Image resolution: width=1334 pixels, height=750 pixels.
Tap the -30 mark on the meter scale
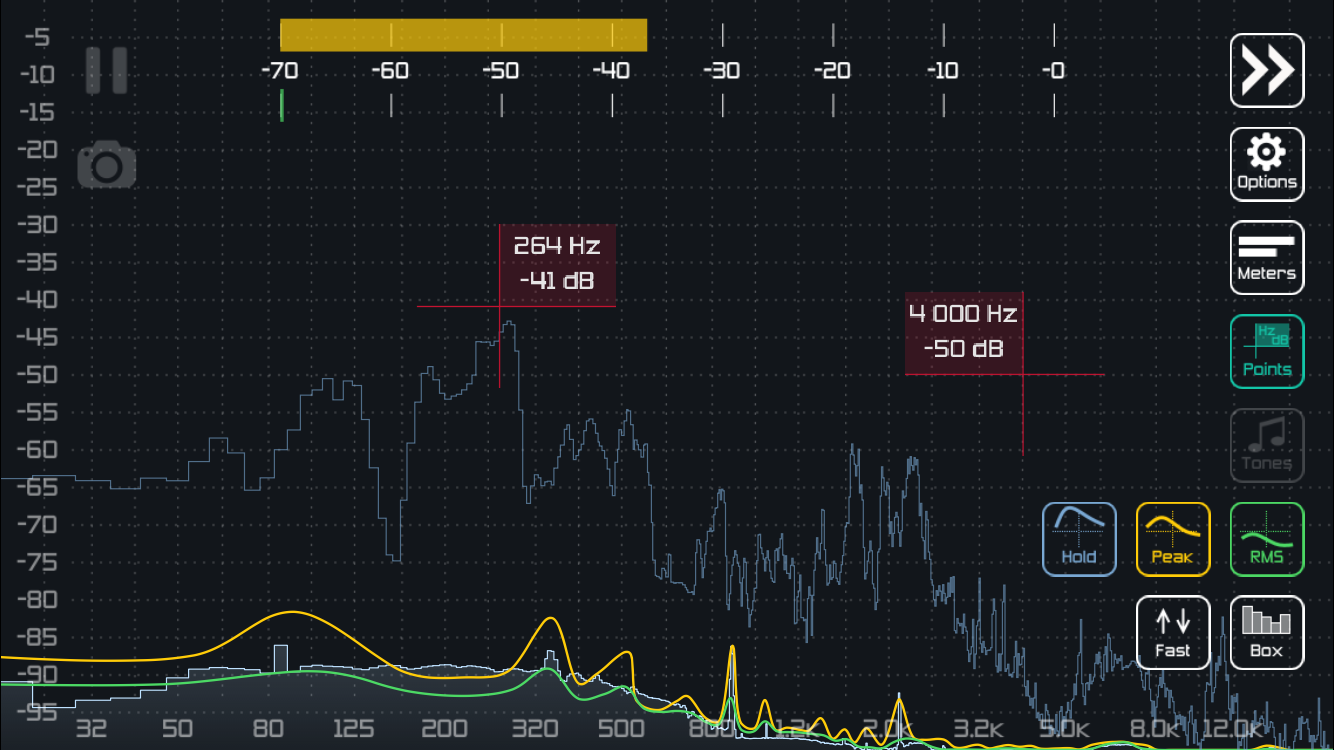722,71
